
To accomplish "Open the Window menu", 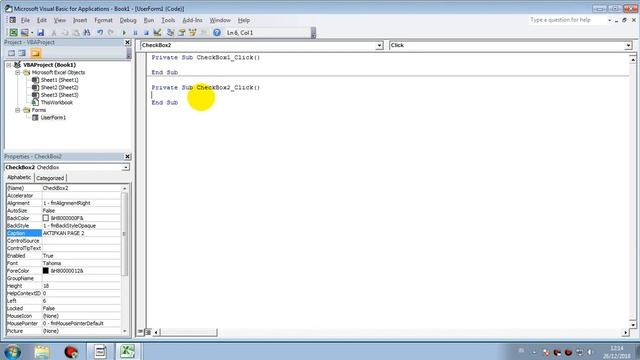I will pos(220,20).
